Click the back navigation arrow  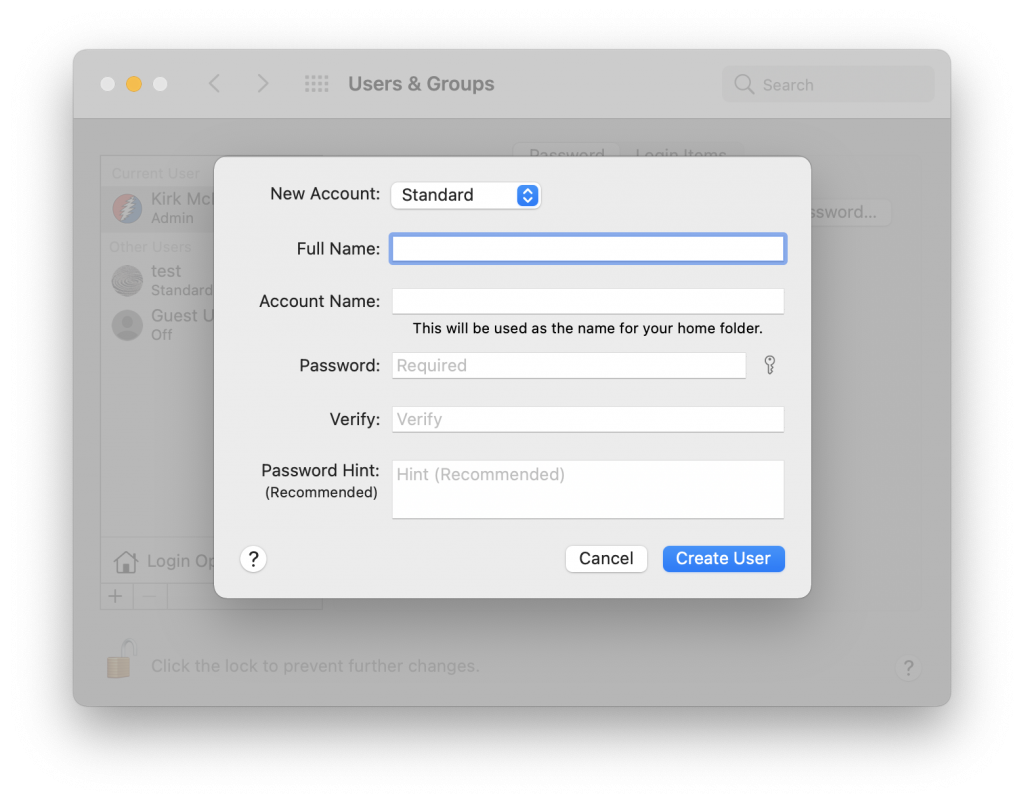tap(215, 84)
